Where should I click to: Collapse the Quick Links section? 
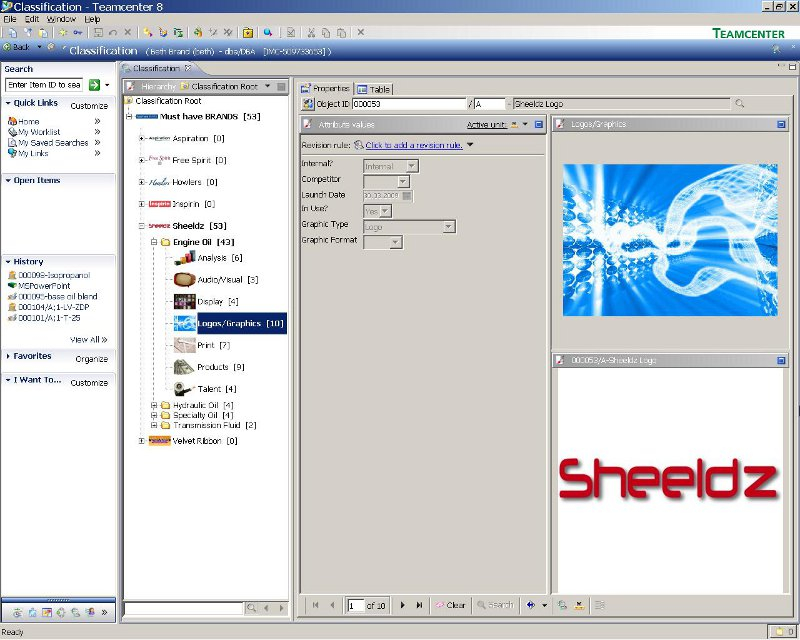pos(8,103)
